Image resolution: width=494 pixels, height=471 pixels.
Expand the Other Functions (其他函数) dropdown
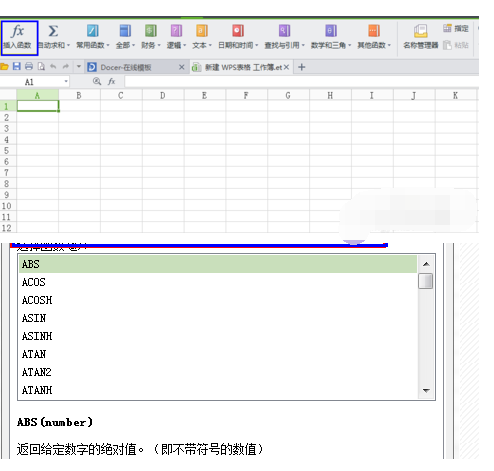[374, 37]
